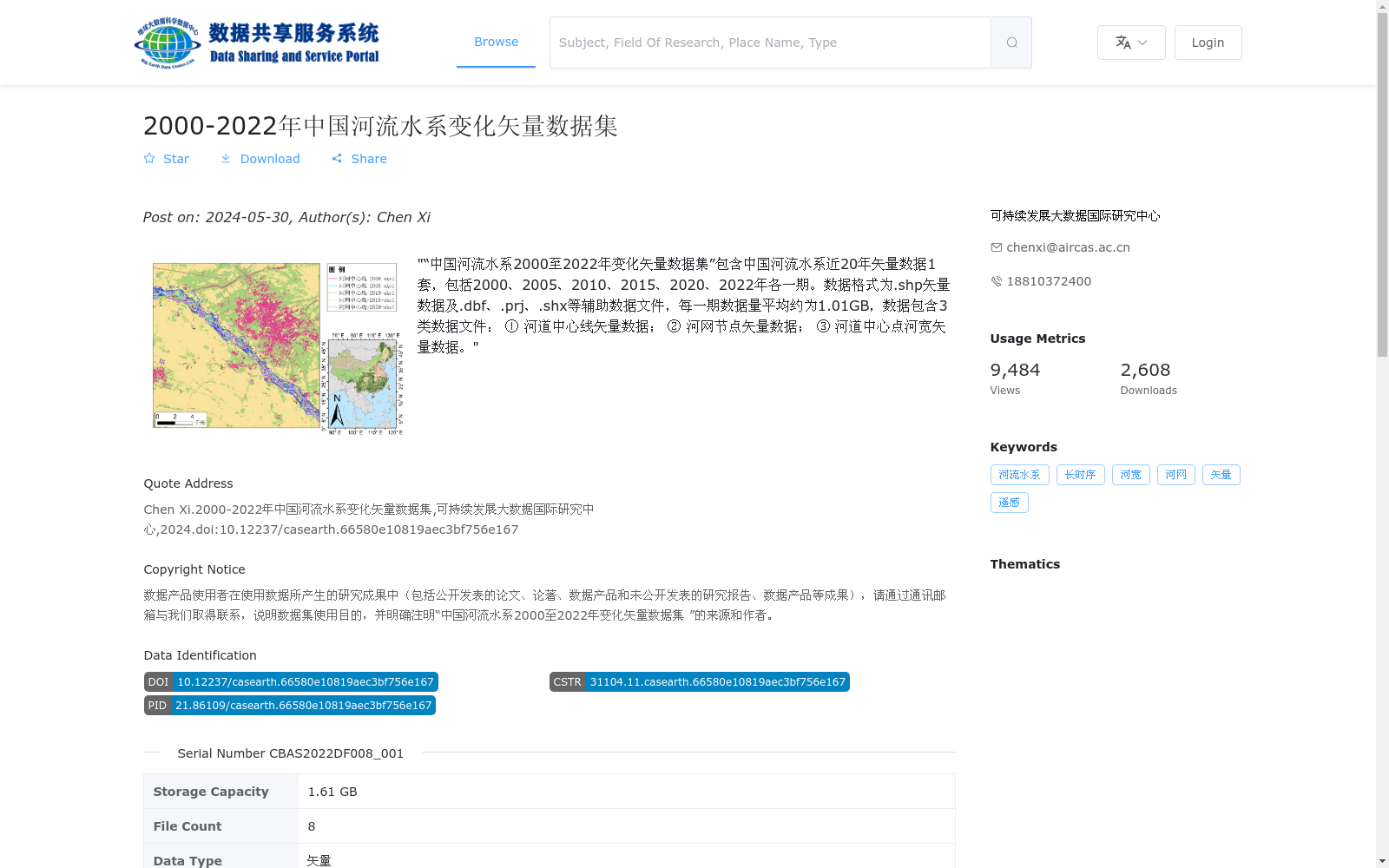1389x868 pixels.
Task: Click the star outline icon
Action: coord(149,159)
